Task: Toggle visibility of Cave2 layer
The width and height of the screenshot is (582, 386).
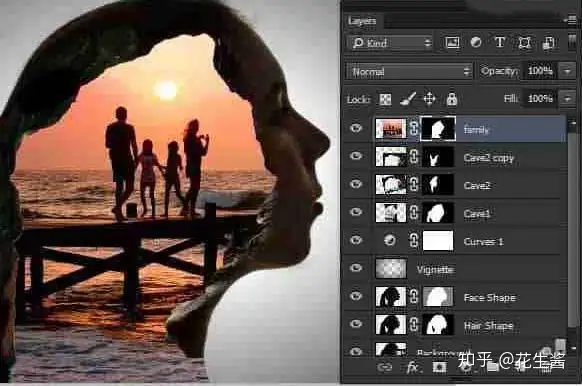Action: coord(356,184)
